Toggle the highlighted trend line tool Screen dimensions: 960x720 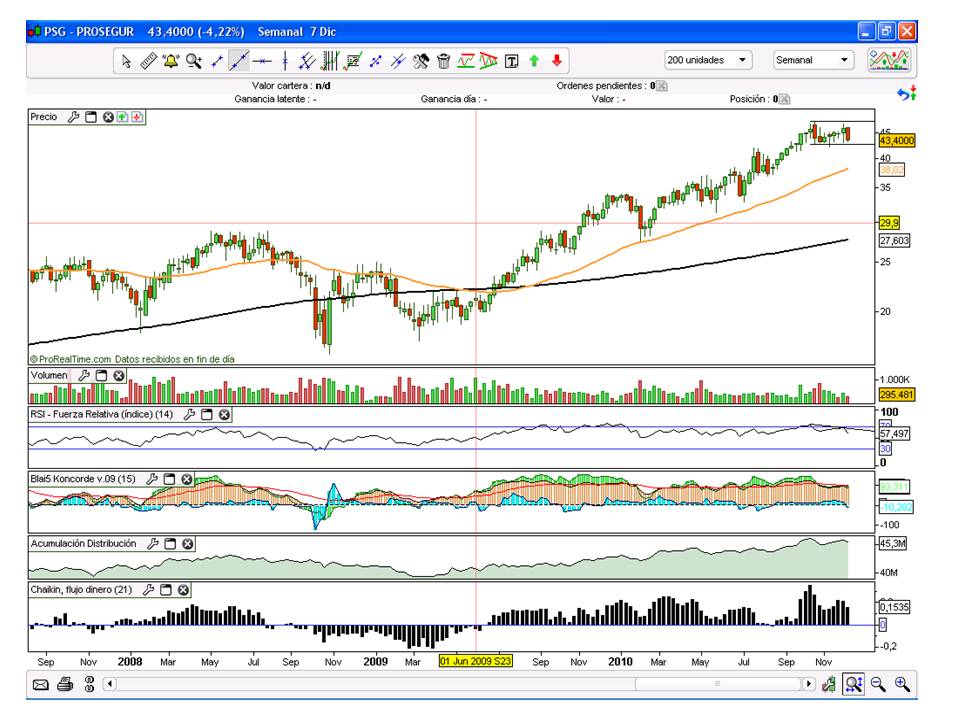239,61
